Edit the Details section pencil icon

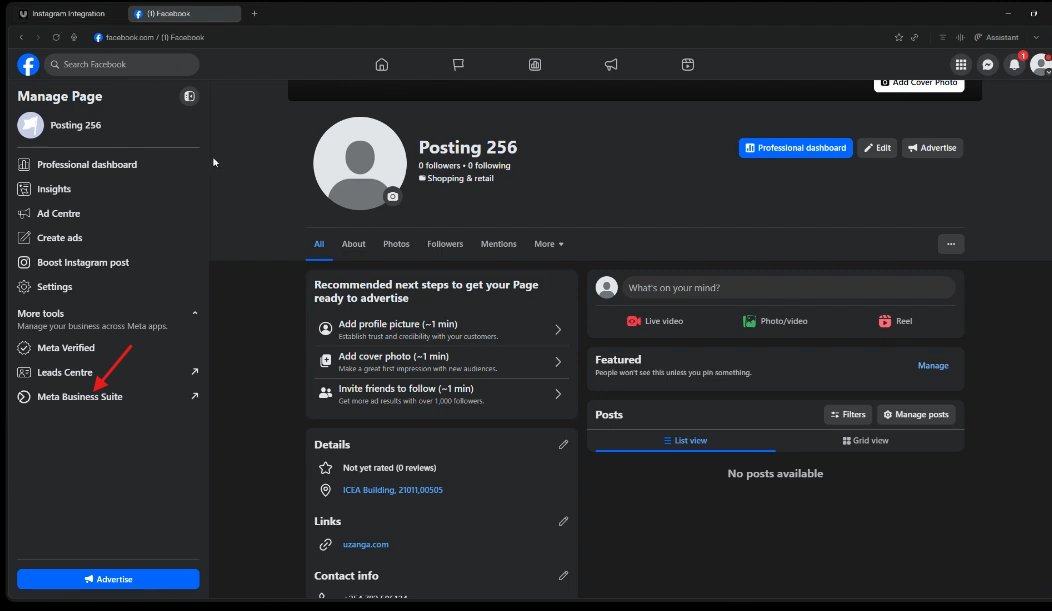[x=564, y=444]
